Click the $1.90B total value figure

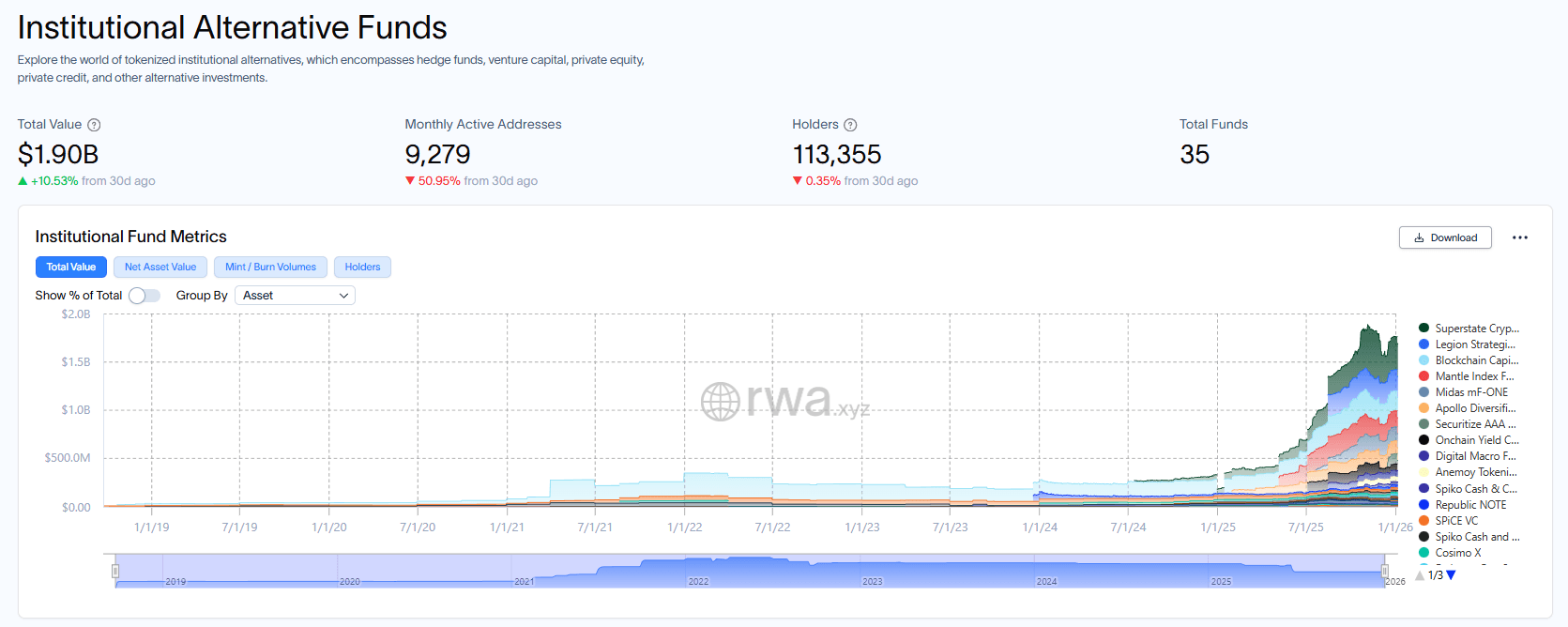click(58, 154)
